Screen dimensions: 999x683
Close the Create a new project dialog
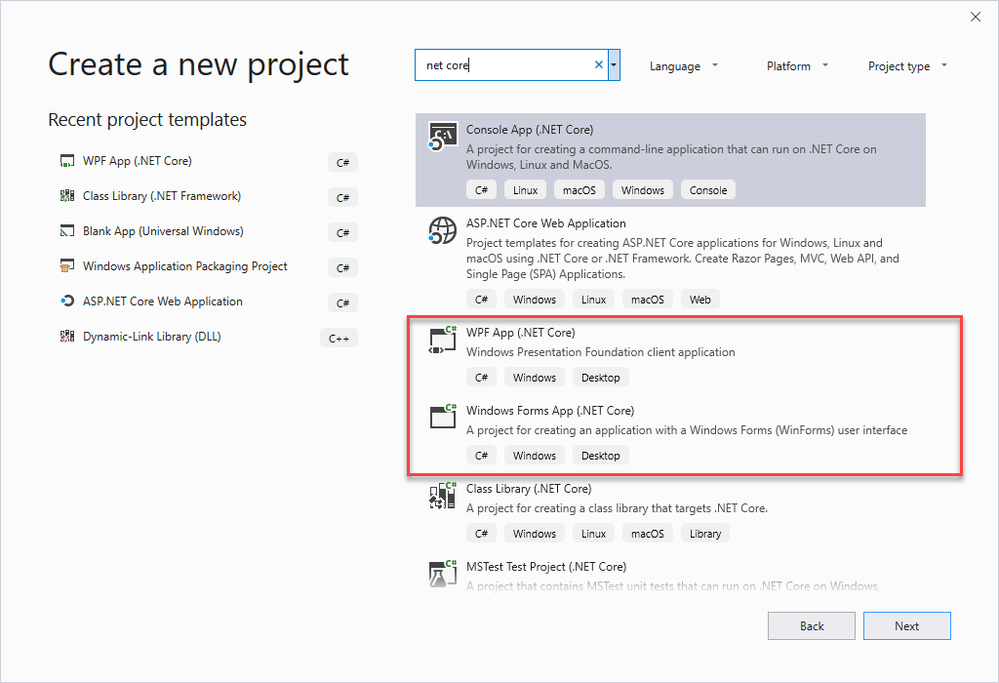975,16
